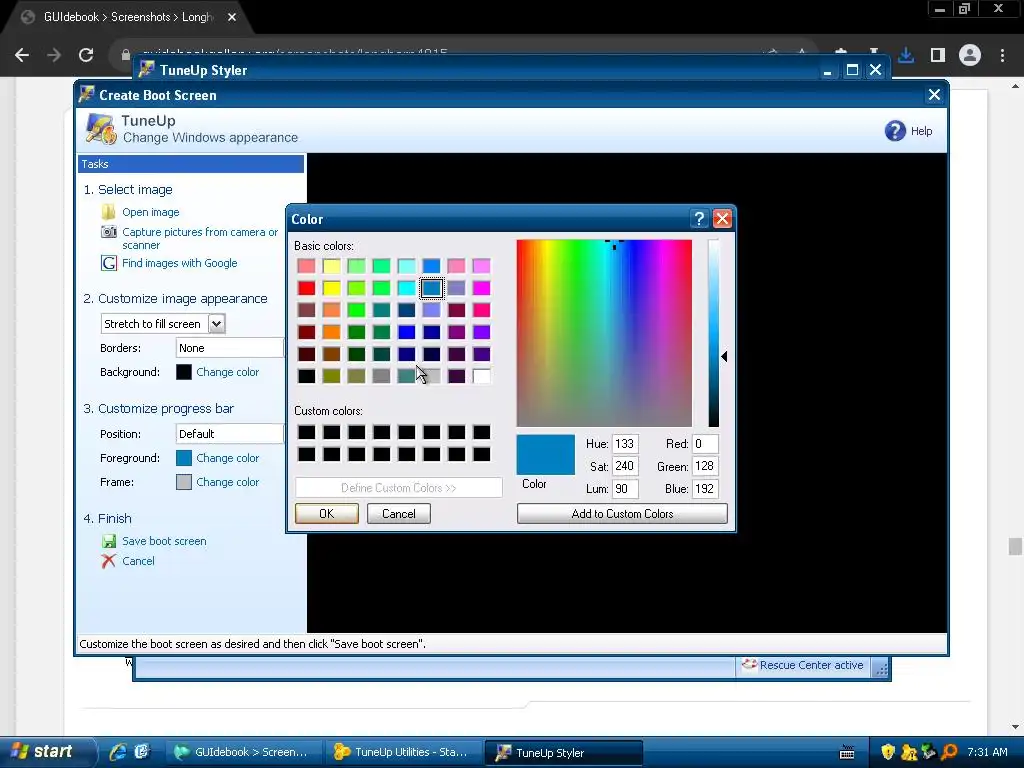1024x768 pixels.
Task: Select the black basic color swatch
Action: (306, 376)
